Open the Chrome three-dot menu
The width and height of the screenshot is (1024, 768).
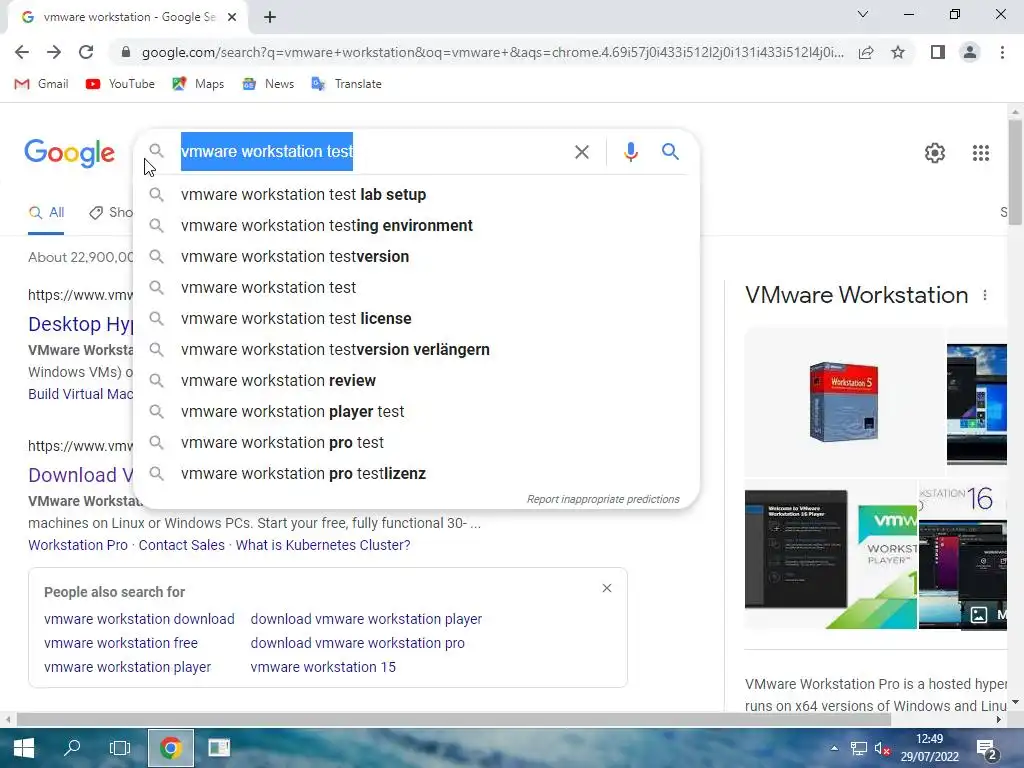(x=1002, y=52)
